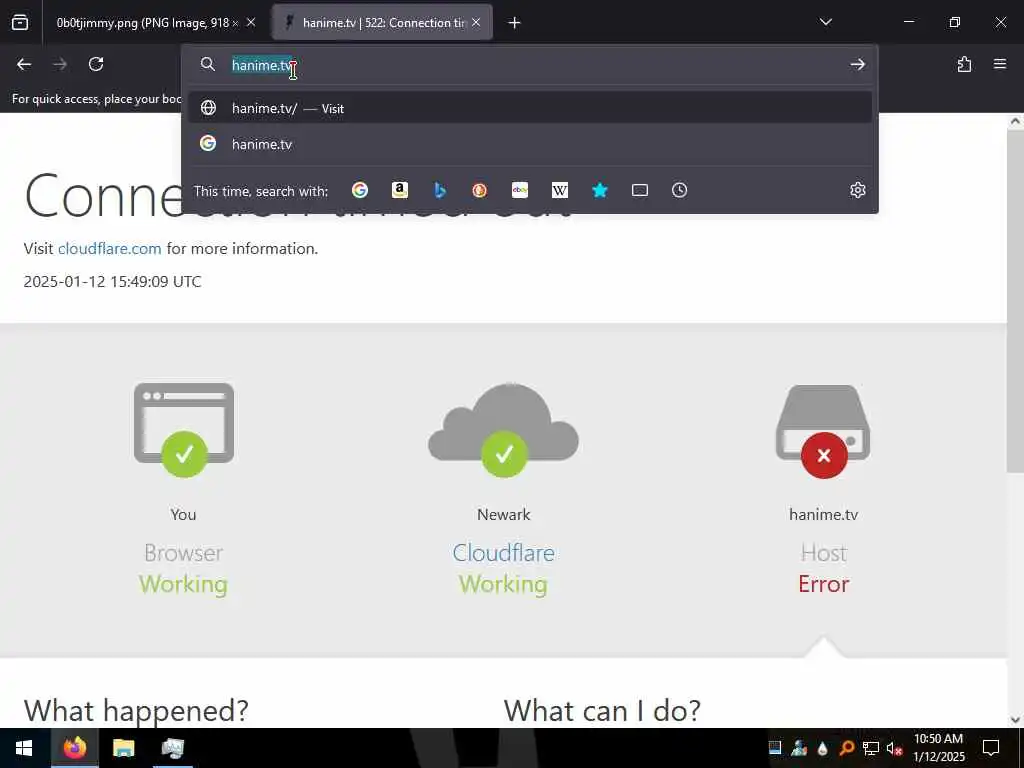
Task: Click the network tray icon
Action: 871,748
